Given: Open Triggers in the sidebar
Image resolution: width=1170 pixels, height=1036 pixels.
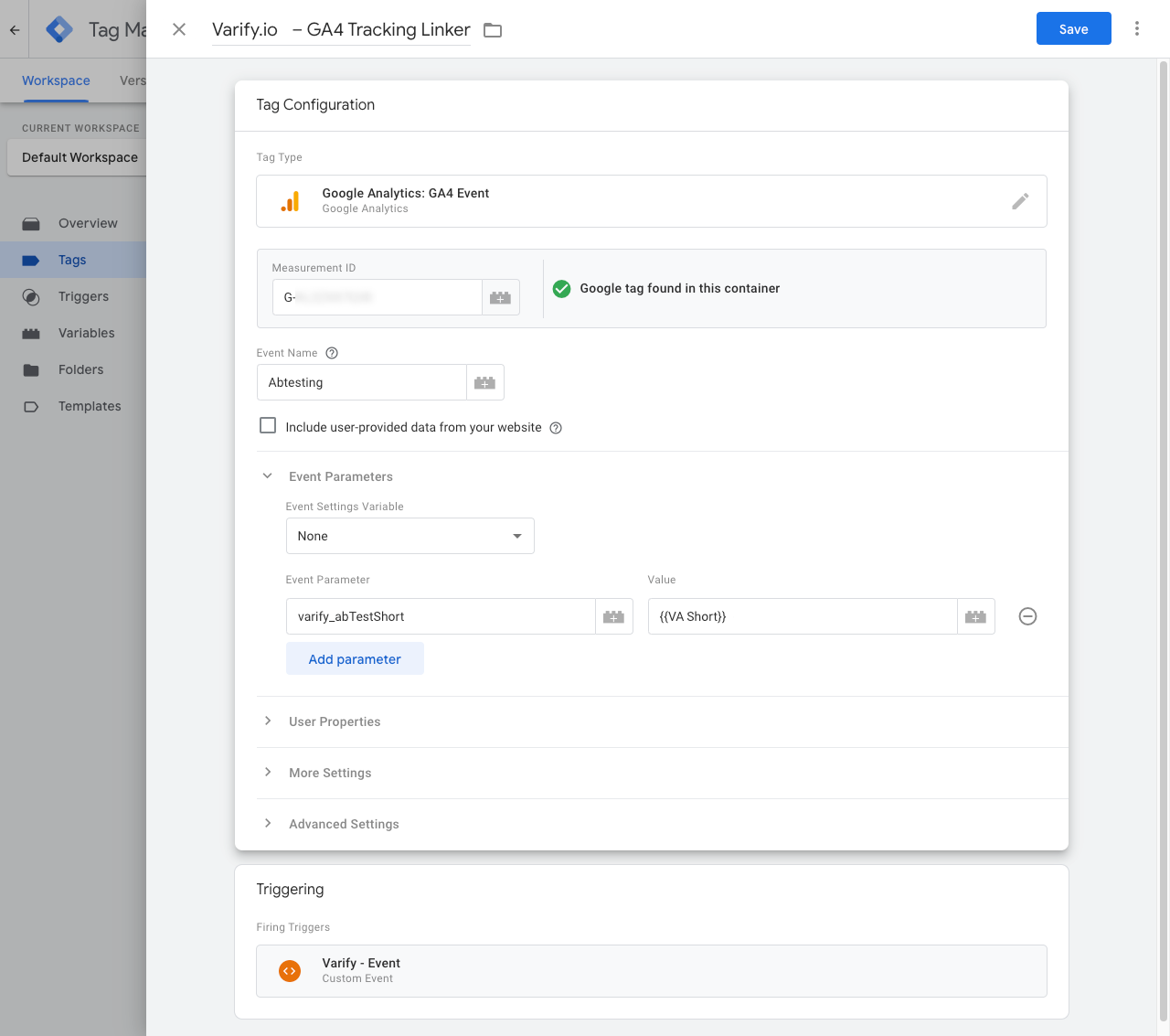Looking at the screenshot, I should tap(83, 296).
